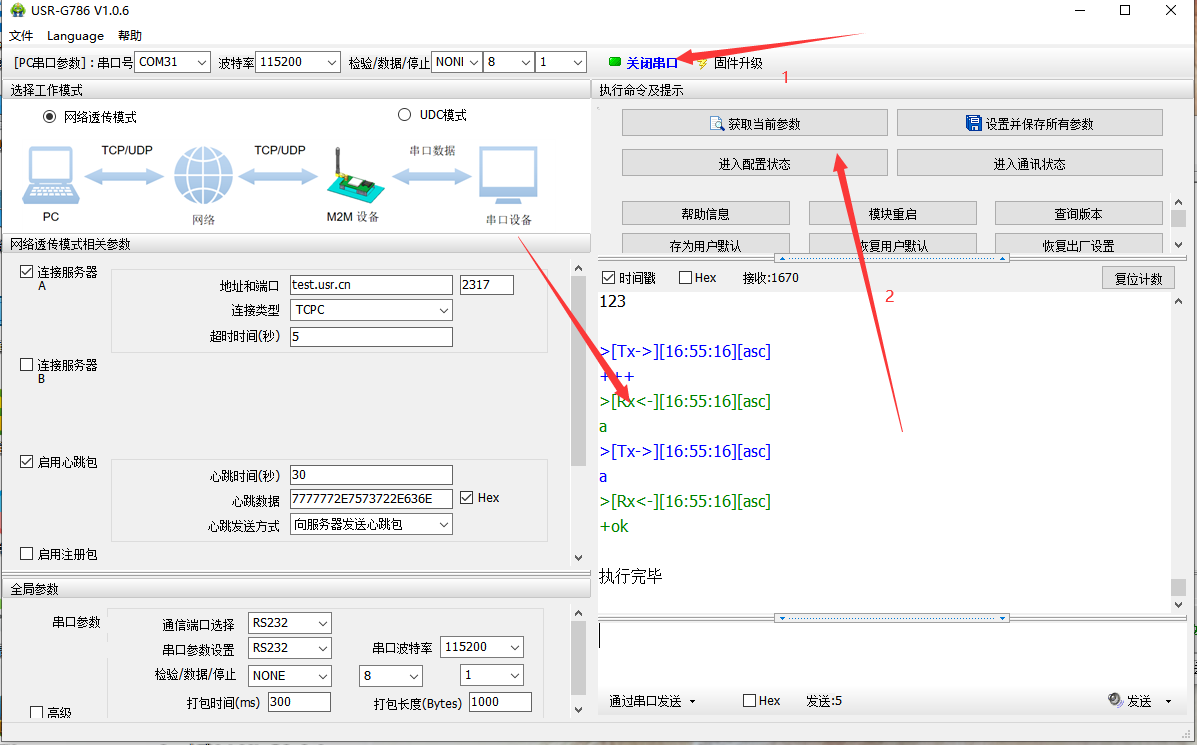Click the green 关闭串口 close-port icon
This screenshot has width=1197, height=745.
615,62
